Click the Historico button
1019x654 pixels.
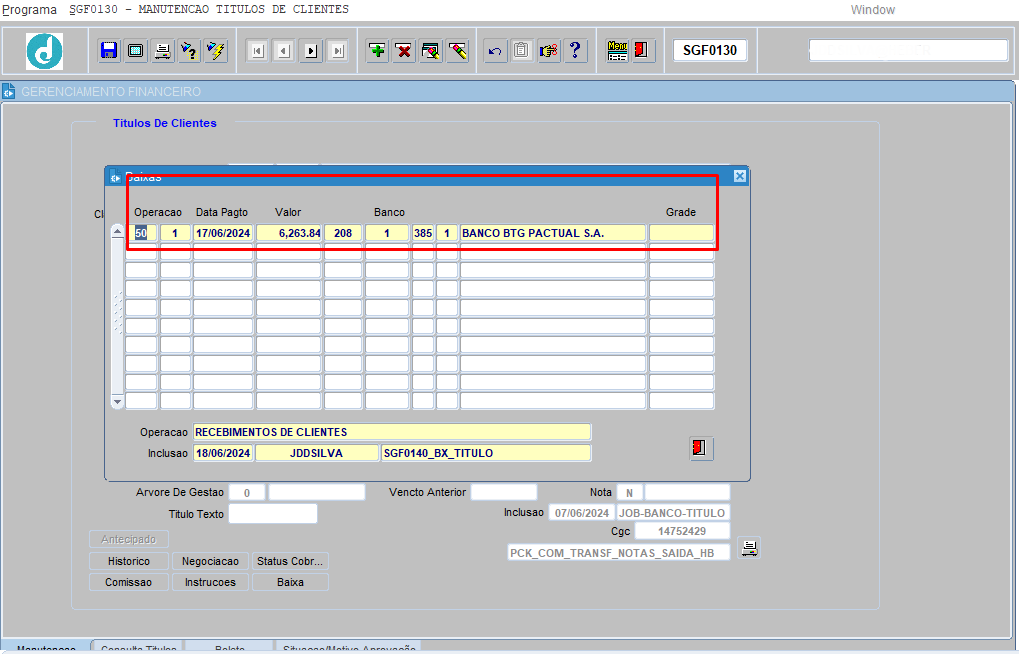pos(129,561)
